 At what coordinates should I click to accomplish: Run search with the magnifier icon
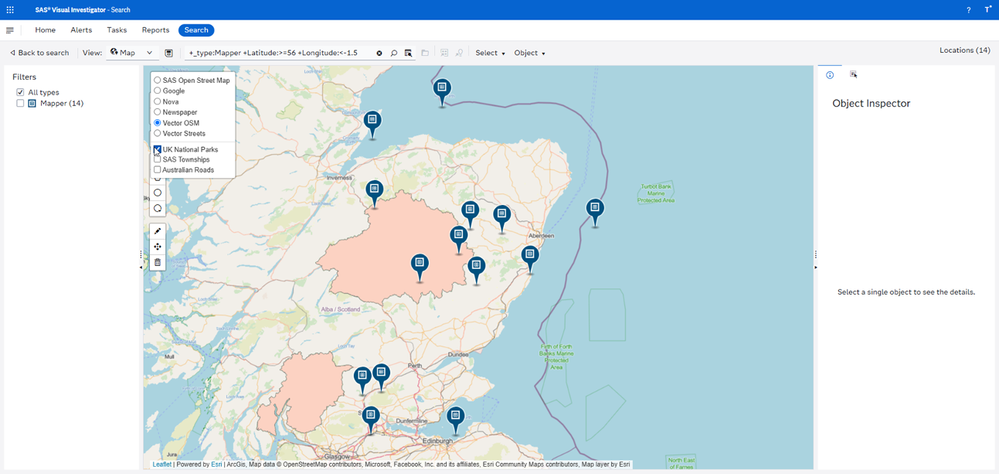pyautogui.click(x=394, y=53)
